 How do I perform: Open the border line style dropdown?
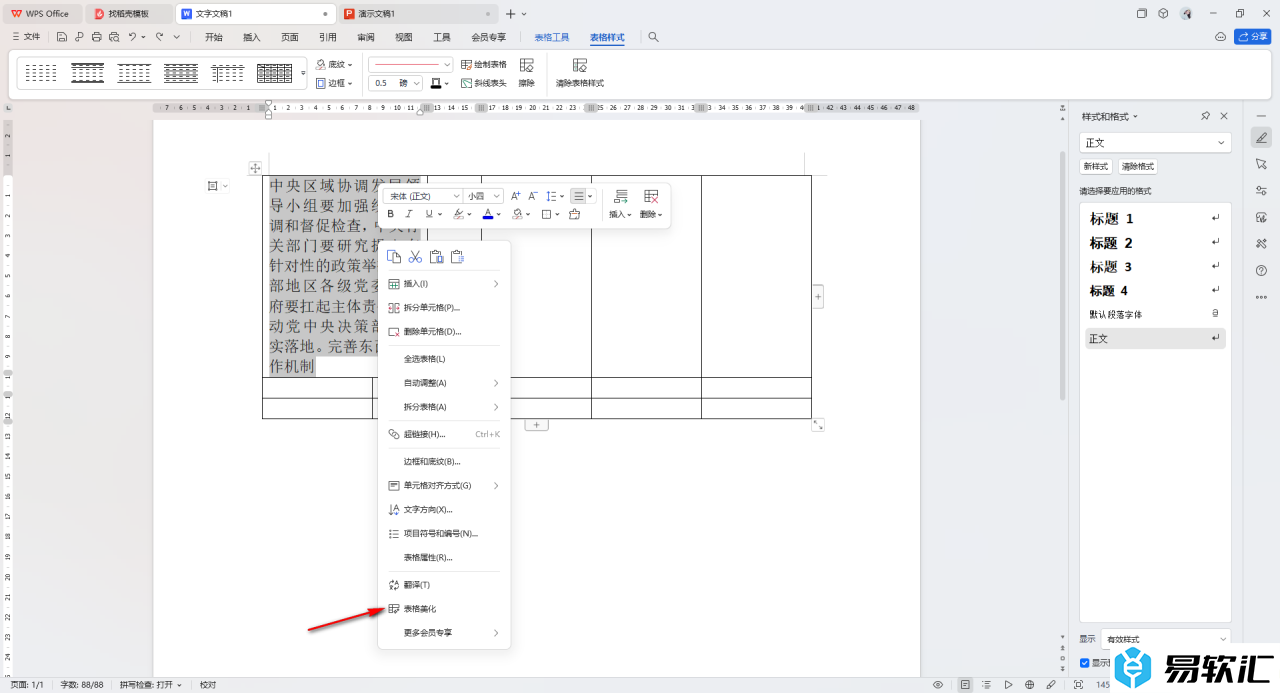410,64
